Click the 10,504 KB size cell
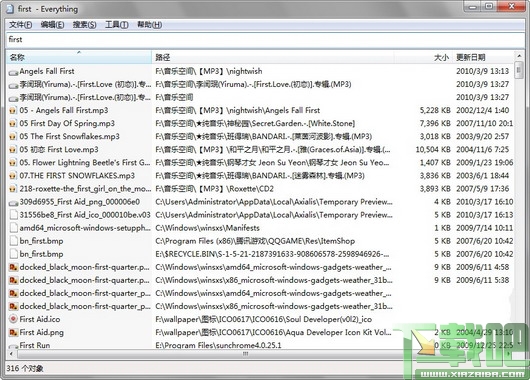The width and height of the screenshot is (530, 380). click(433, 150)
